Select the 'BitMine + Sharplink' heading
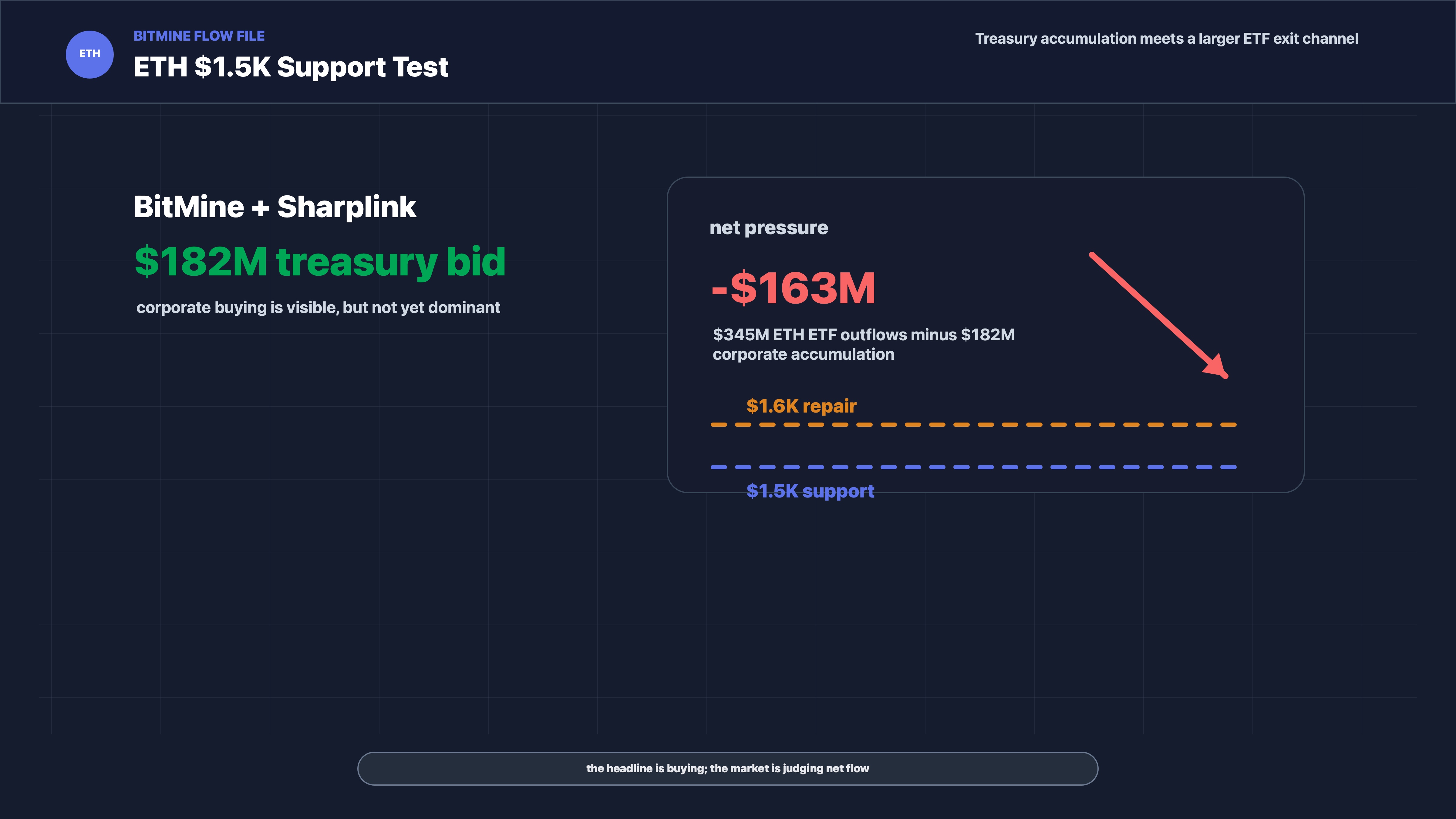 point(275,207)
